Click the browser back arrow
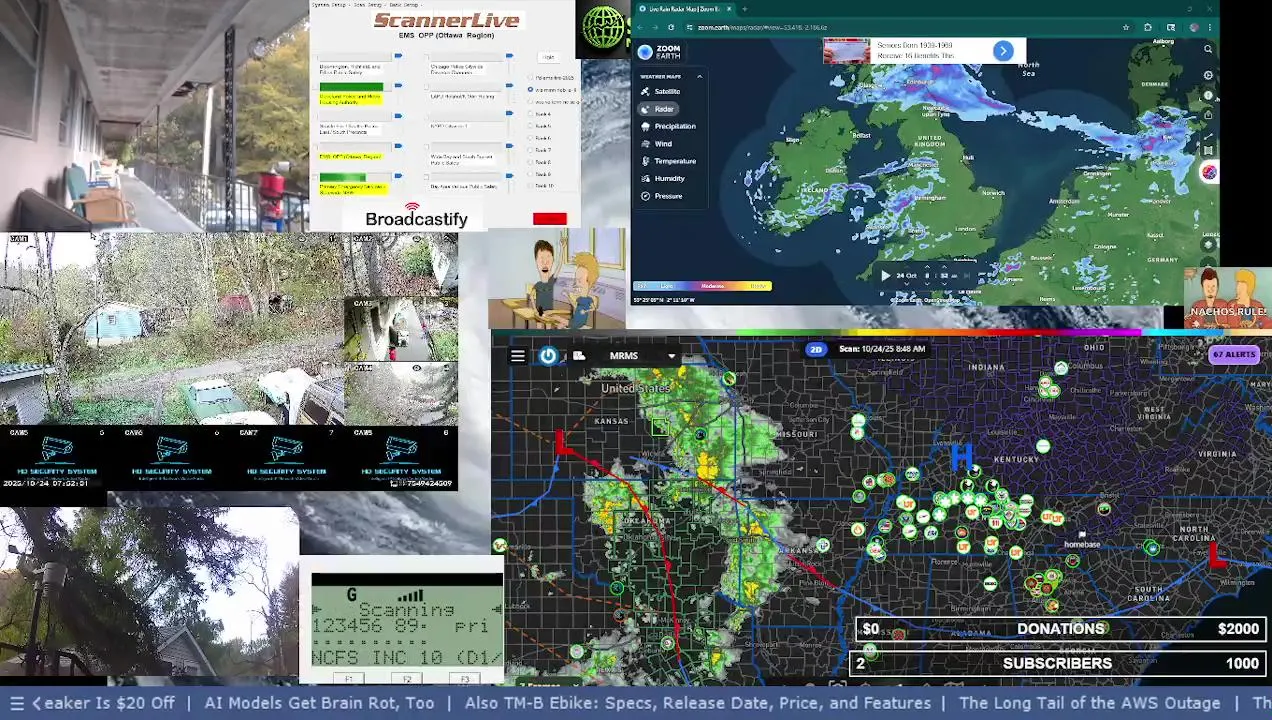Image resolution: width=1272 pixels, height=720 pixels. 642,27
